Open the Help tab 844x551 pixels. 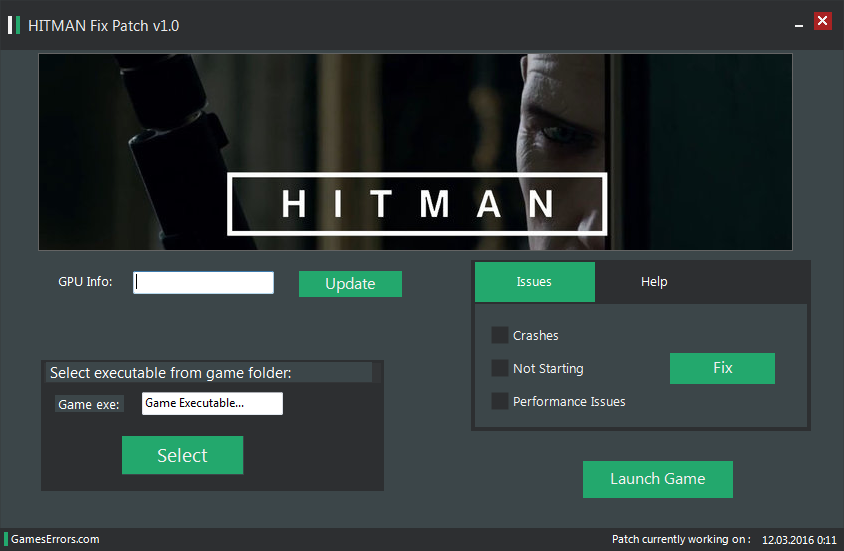[654, 282]
